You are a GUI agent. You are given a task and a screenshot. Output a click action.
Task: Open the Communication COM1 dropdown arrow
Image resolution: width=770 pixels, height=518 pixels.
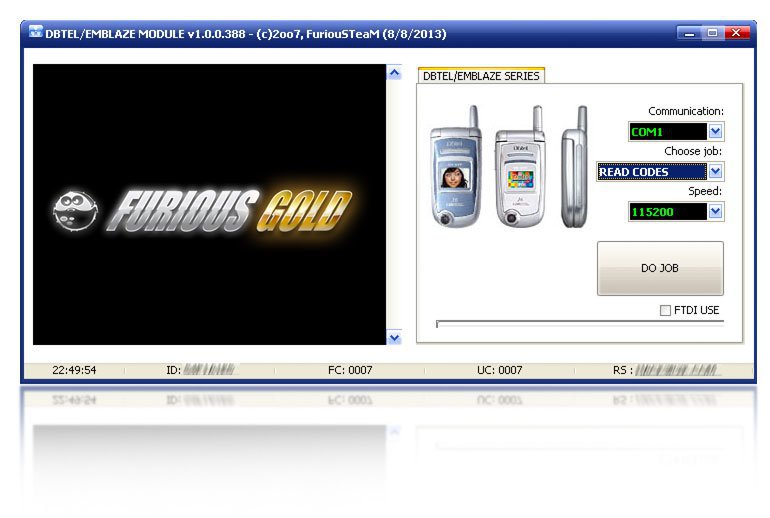click(715, 132)
